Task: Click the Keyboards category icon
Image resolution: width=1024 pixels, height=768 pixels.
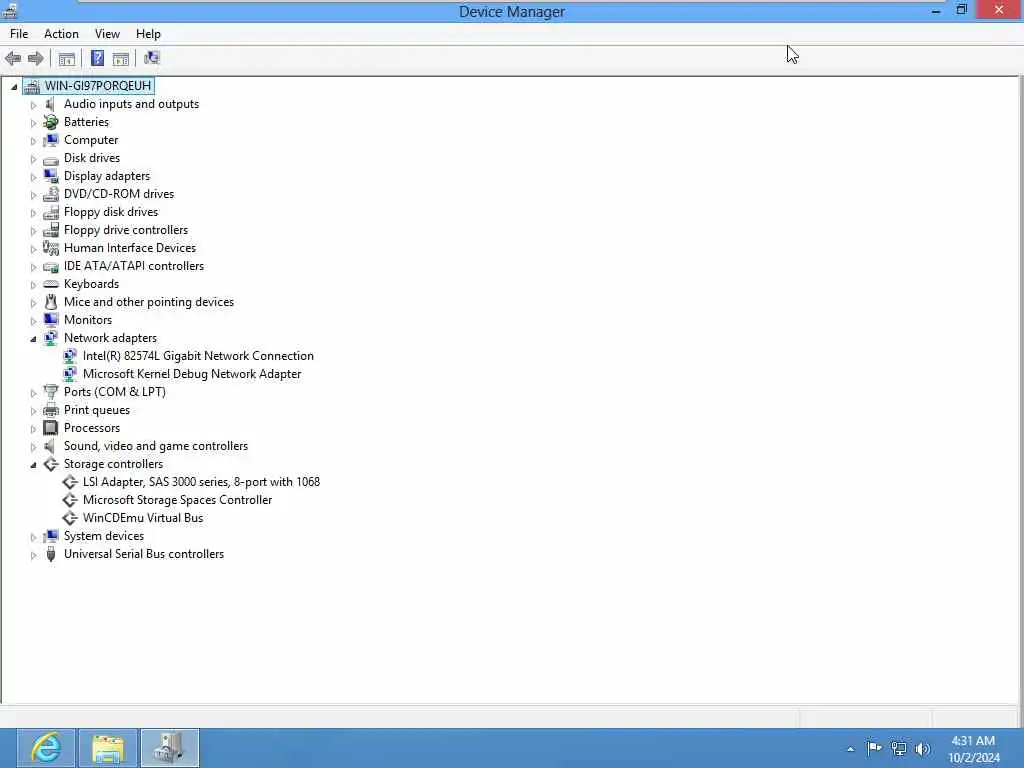Action: pos(51,284)
